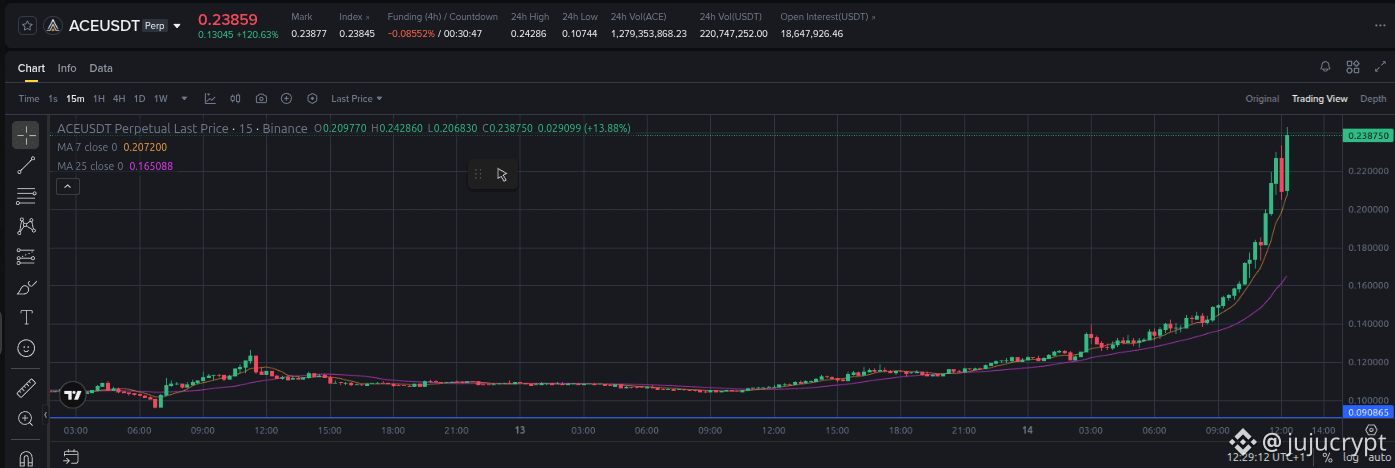Expand more time intervals dropdown arrow
The image size is (1395, 468).
tap(184, 99)
